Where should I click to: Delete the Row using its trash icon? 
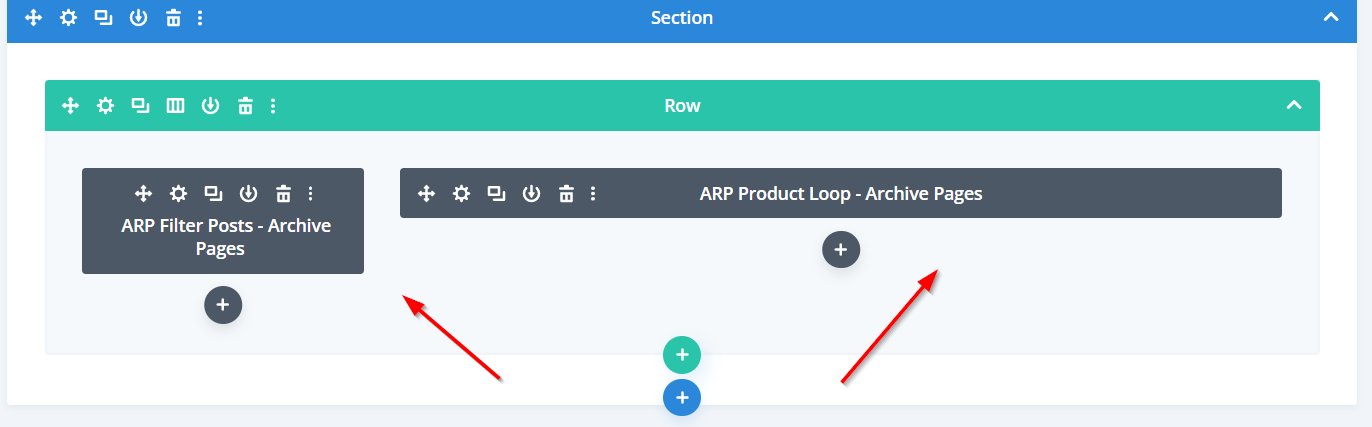pyautogui.click(x=245, y=105)
